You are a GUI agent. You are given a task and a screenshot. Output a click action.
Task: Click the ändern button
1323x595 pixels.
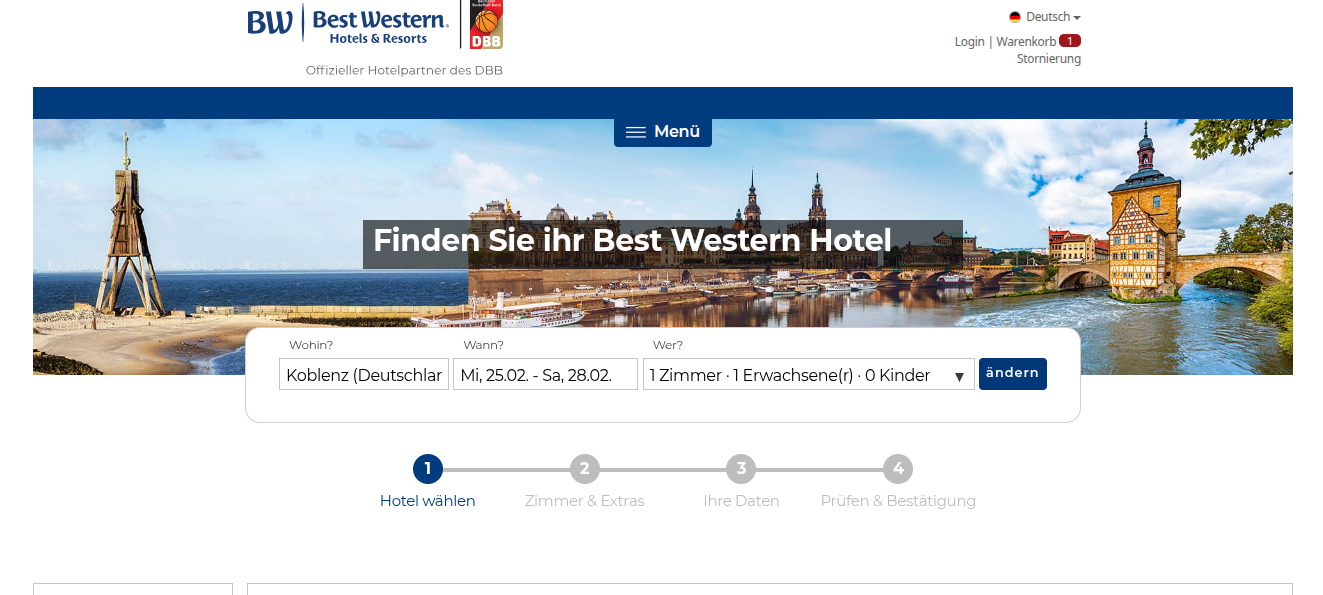tap(1013, 373)
